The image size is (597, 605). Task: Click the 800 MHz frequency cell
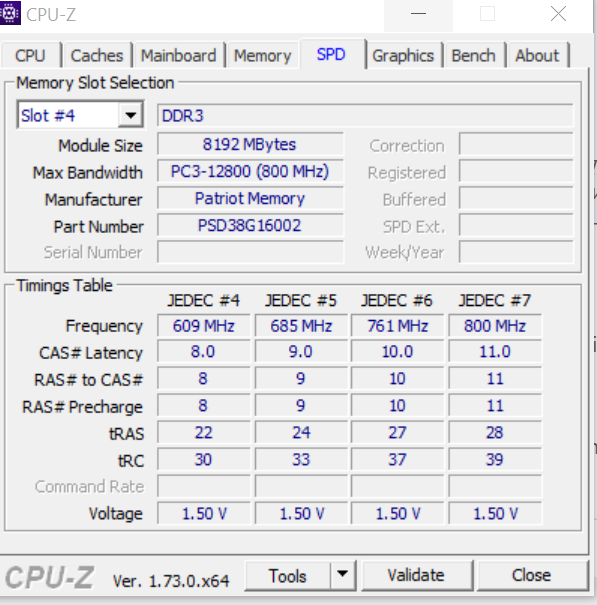pyautogui.click(x=495, y=326)
